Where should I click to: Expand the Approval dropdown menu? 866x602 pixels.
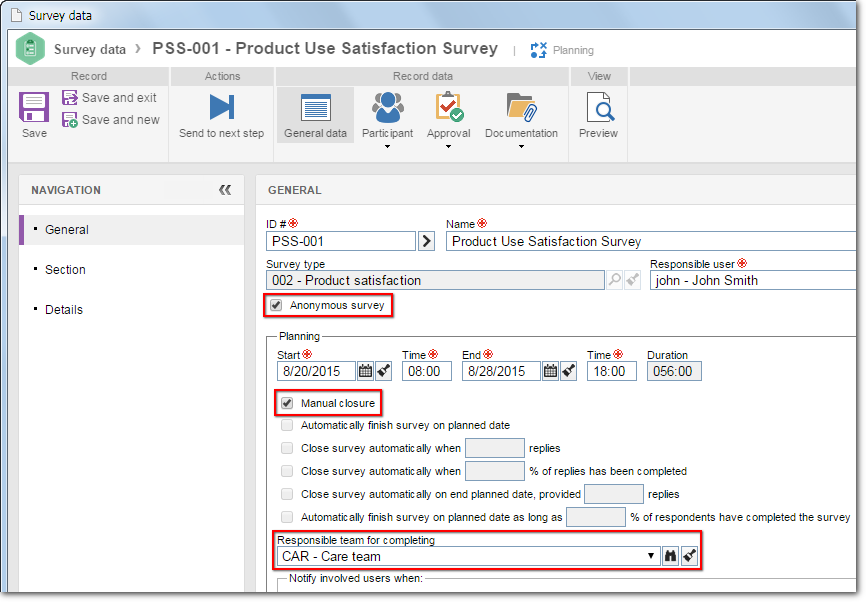point(448,146)
